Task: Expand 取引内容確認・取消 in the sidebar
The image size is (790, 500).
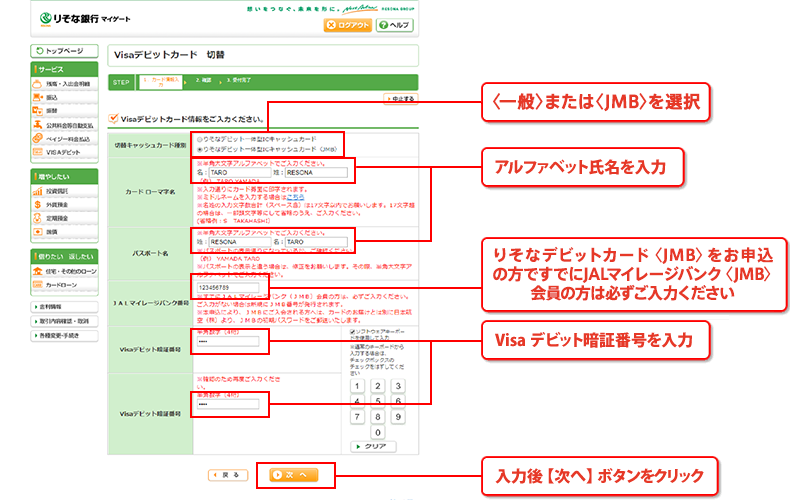Action: [x=64, y=321]
